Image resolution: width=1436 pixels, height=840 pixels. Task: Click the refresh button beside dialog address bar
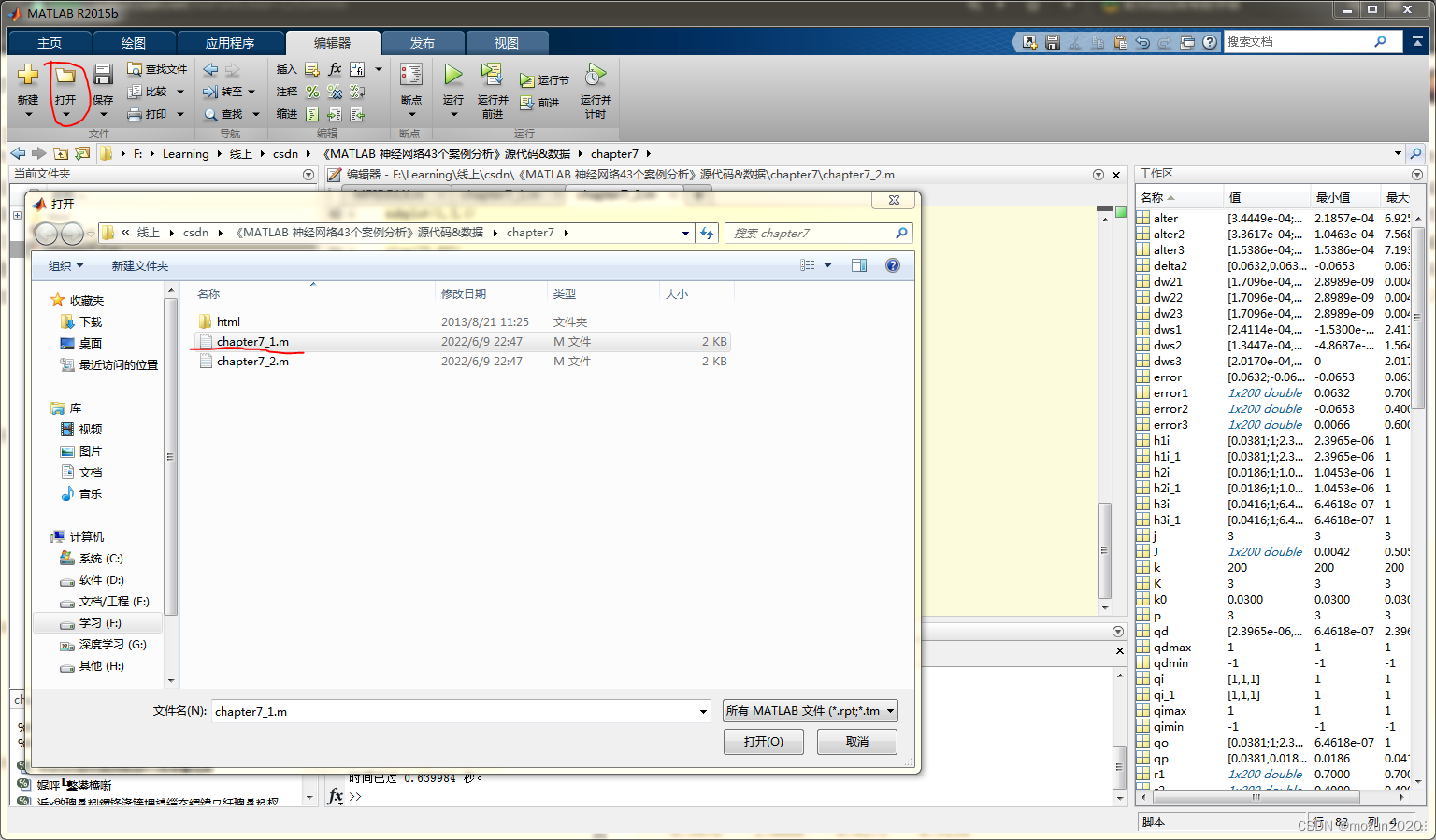(707, 233)
